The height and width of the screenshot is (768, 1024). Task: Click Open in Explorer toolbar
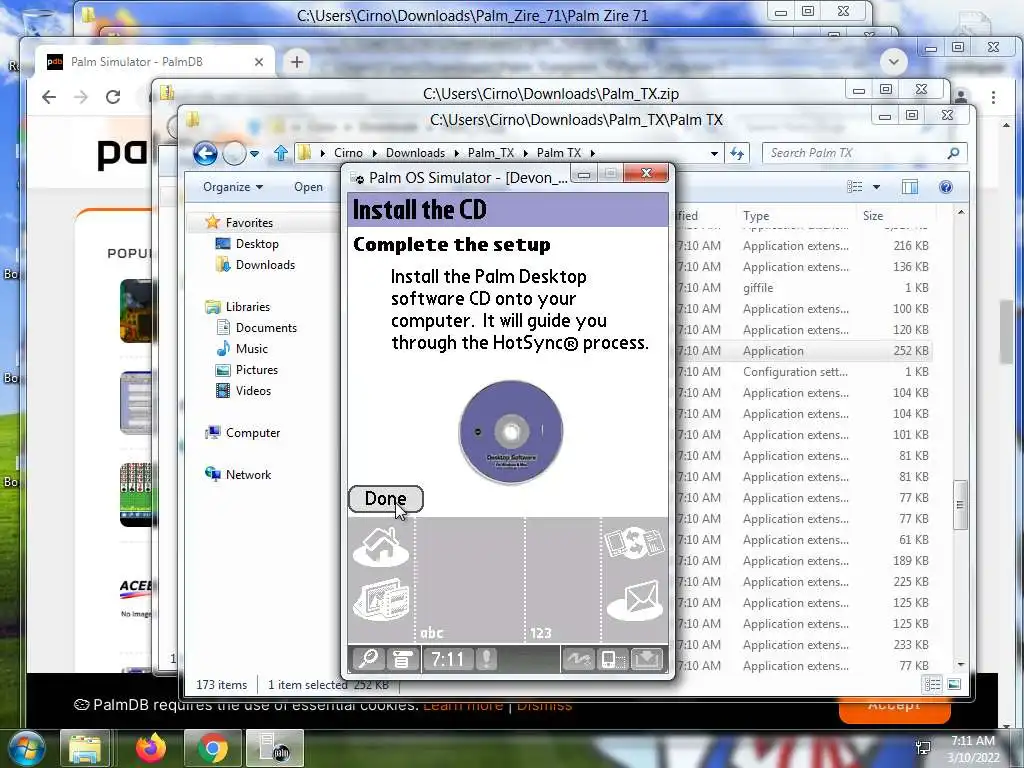[x=308, y=187]
